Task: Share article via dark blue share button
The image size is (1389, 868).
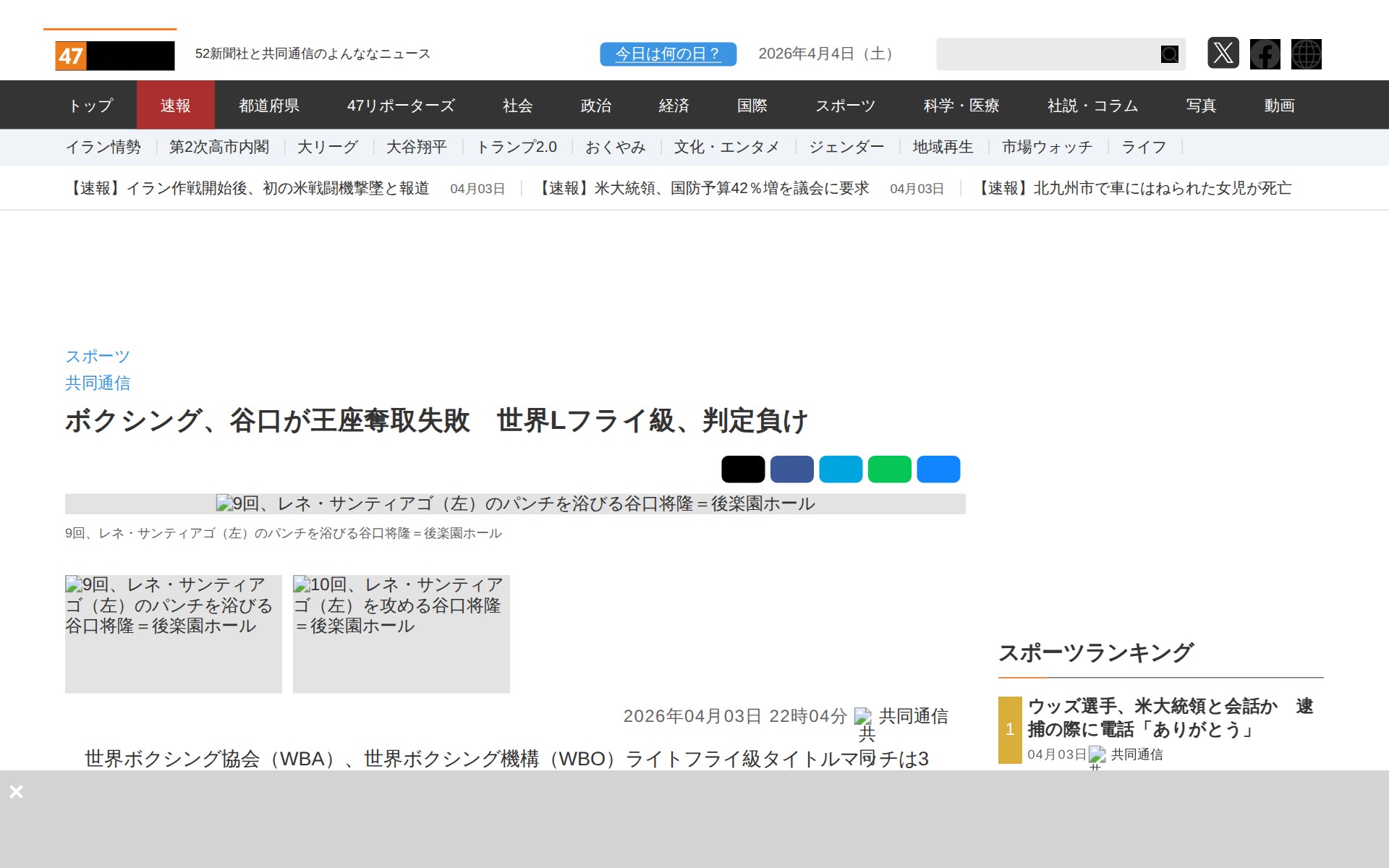Action: [791, 469]
